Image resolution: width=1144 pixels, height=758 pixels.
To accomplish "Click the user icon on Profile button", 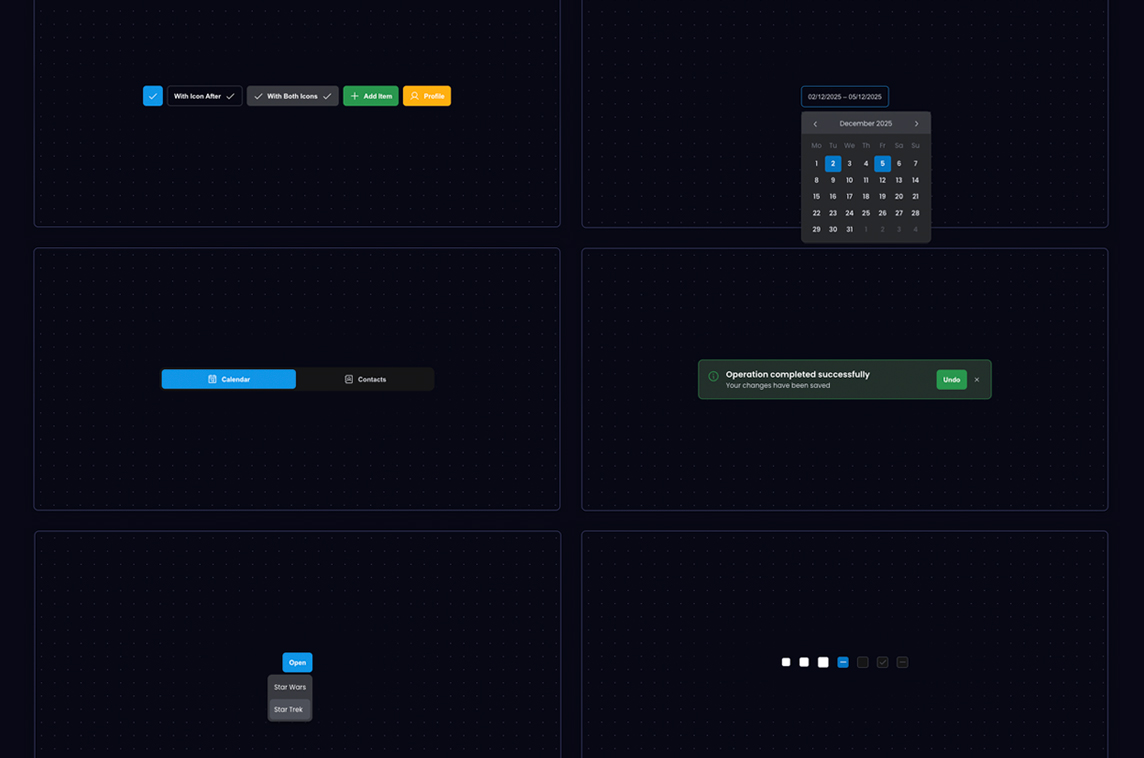I will coord(415,96).
